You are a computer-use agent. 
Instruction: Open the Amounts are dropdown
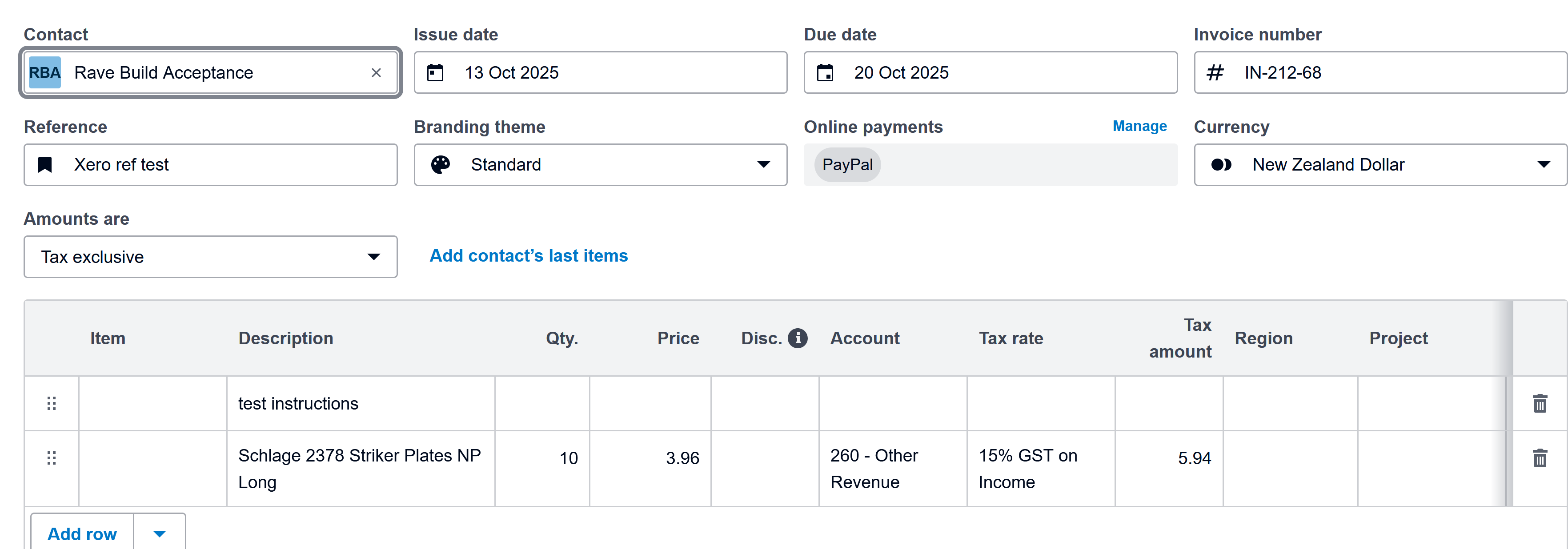click(x=210, y=257)
